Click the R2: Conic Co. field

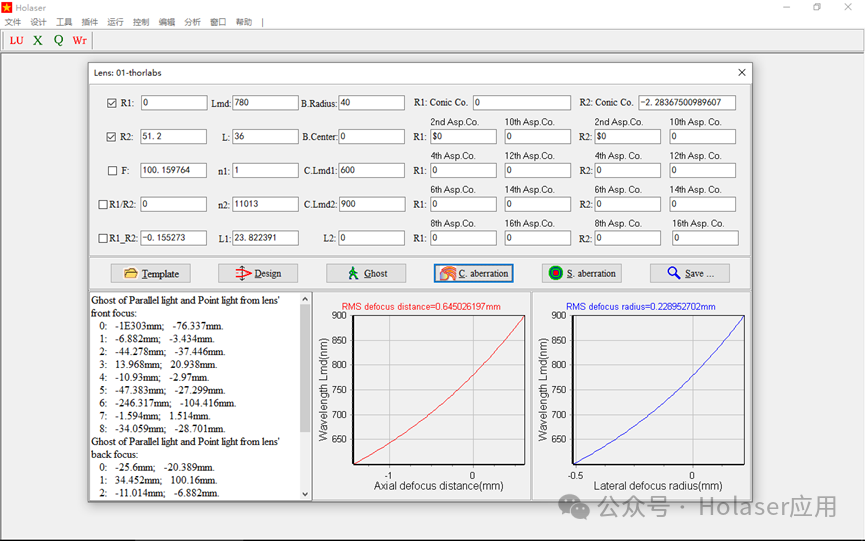(x=687, y=103)
